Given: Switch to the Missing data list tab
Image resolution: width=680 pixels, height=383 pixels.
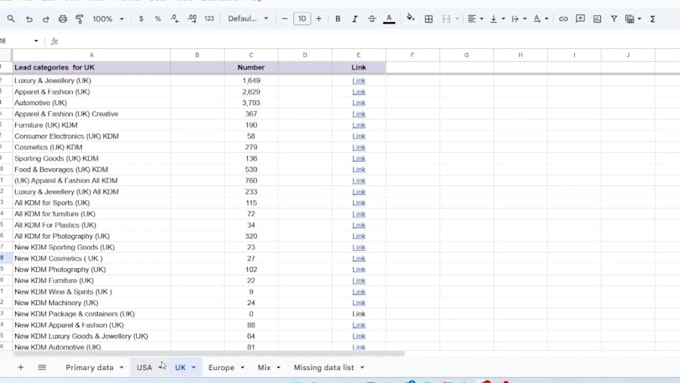Looking at the screenshot, I should click(x=324, y=367).
